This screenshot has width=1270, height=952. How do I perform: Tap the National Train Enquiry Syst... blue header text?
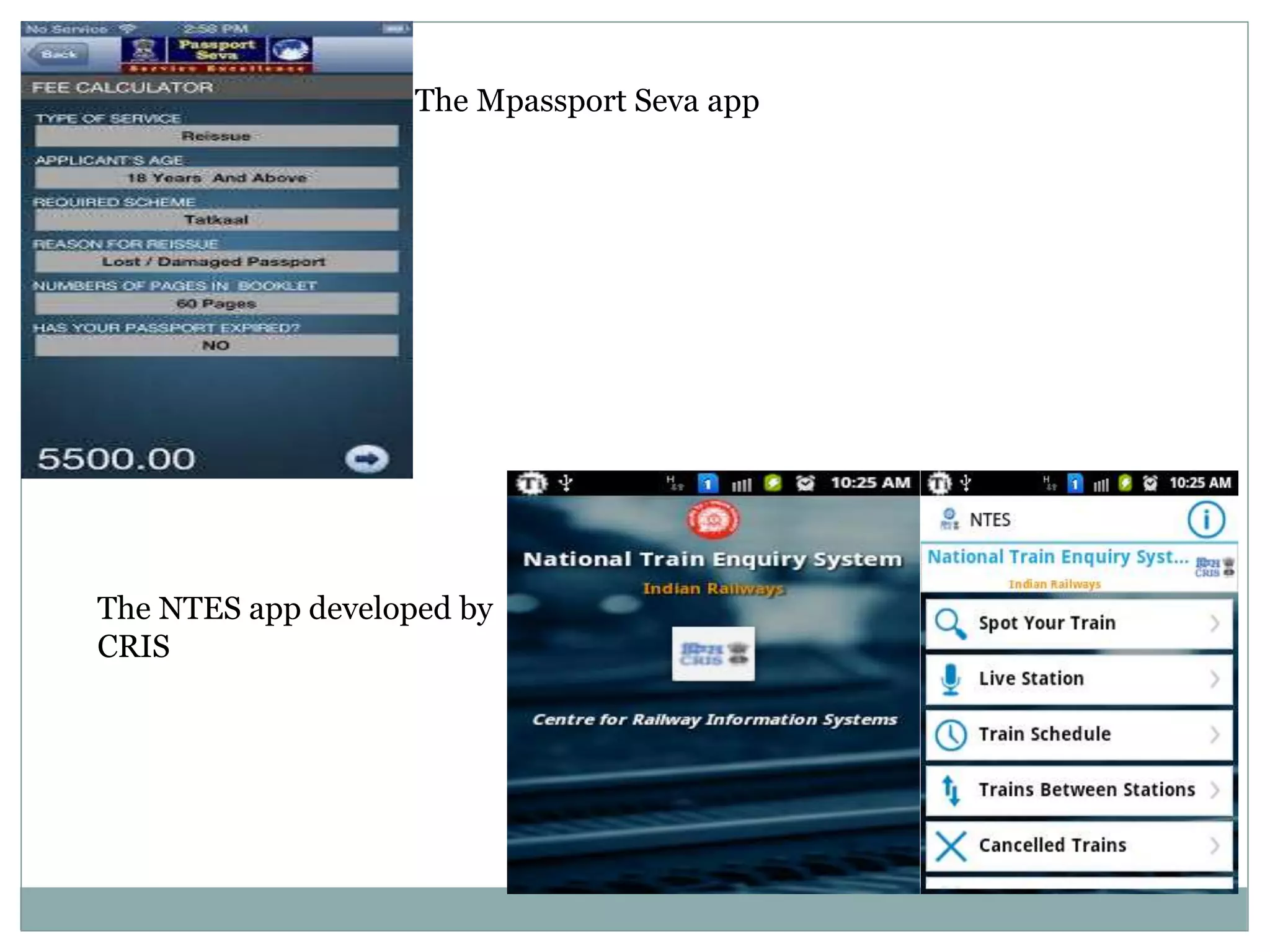[x=1057, y=557]
